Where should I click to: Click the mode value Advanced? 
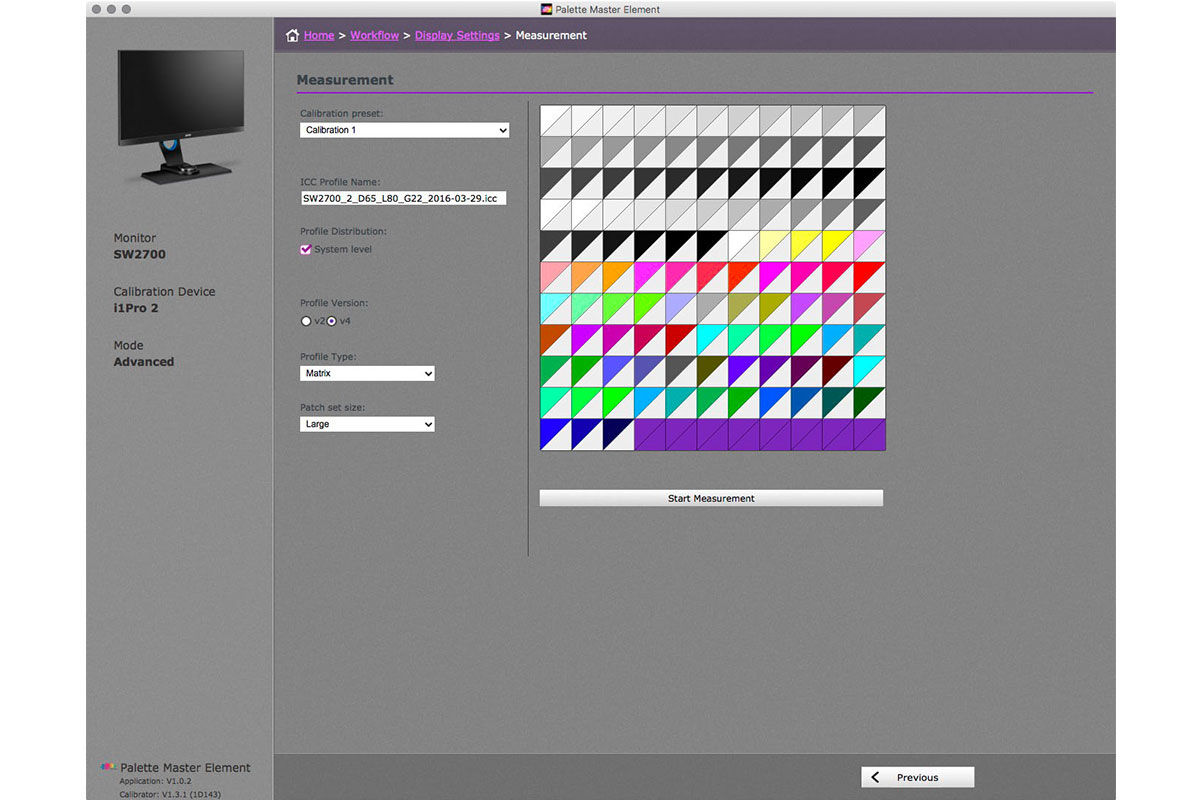point(144,362)
